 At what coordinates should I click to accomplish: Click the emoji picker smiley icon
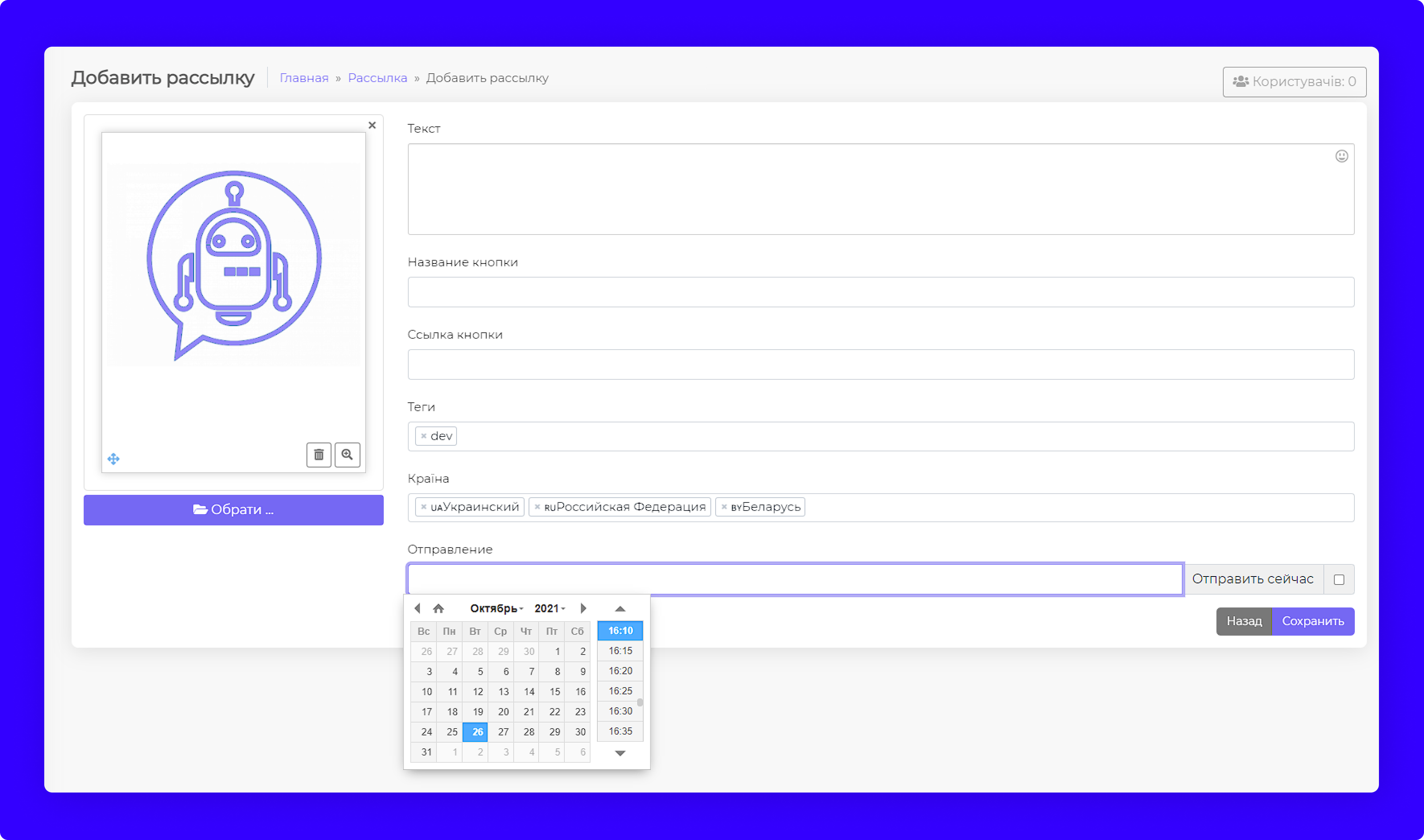coord(1342,156)
